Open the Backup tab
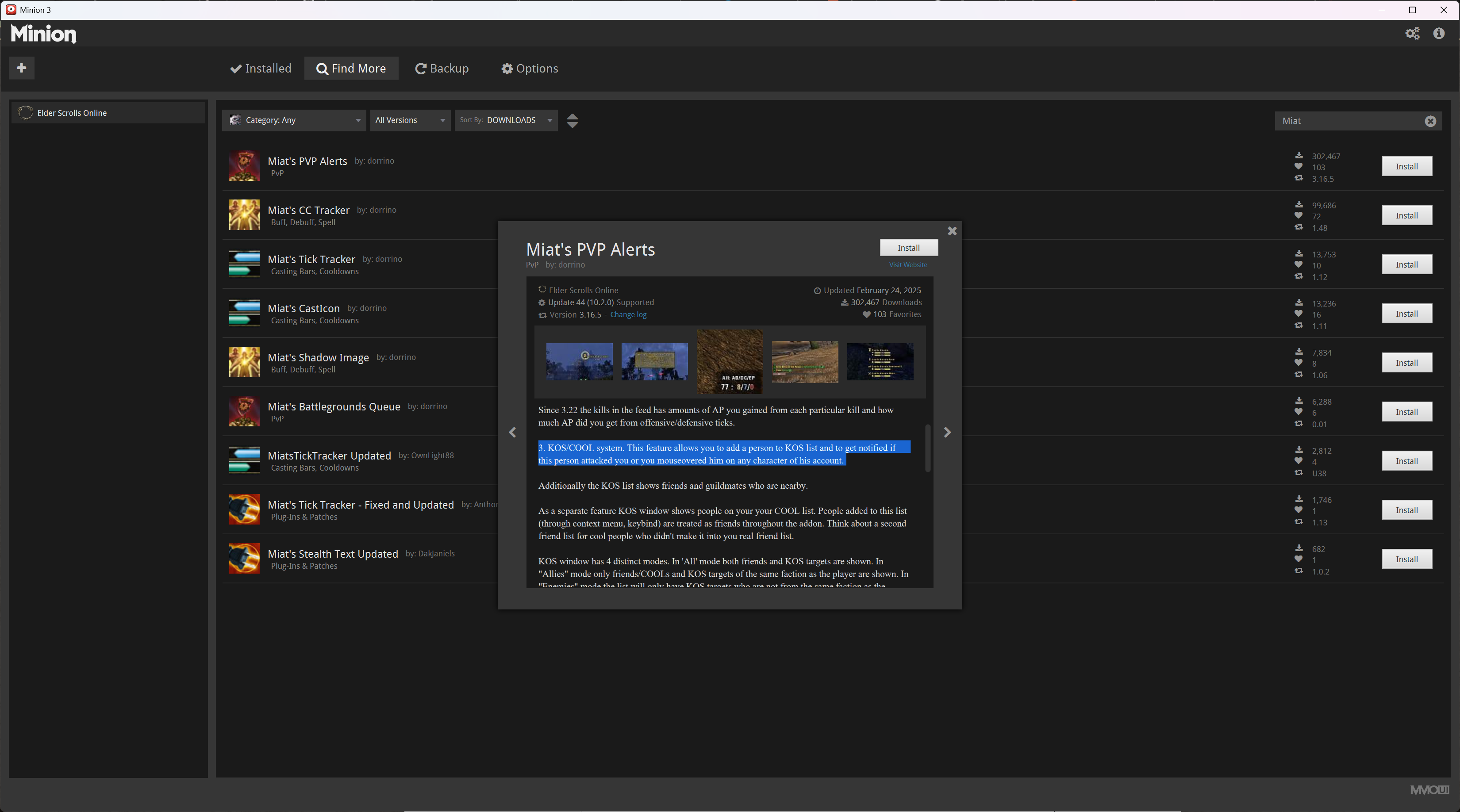 tap(442, 69)
